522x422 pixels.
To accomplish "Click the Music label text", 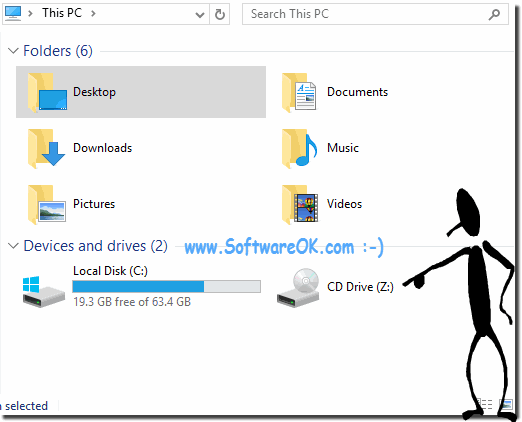I will pos(343,148).
